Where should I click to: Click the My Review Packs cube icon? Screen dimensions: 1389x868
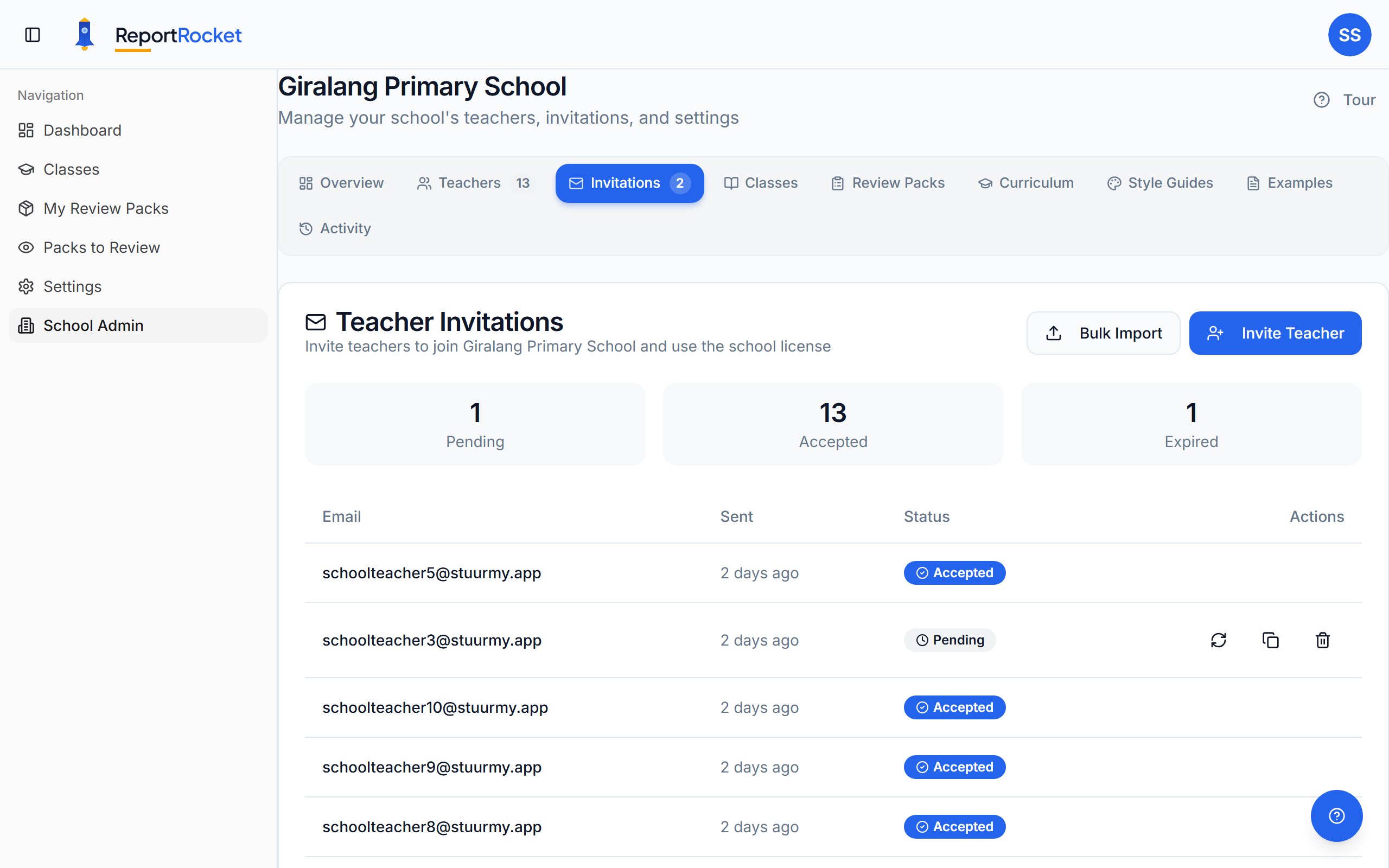click(26, 208)
